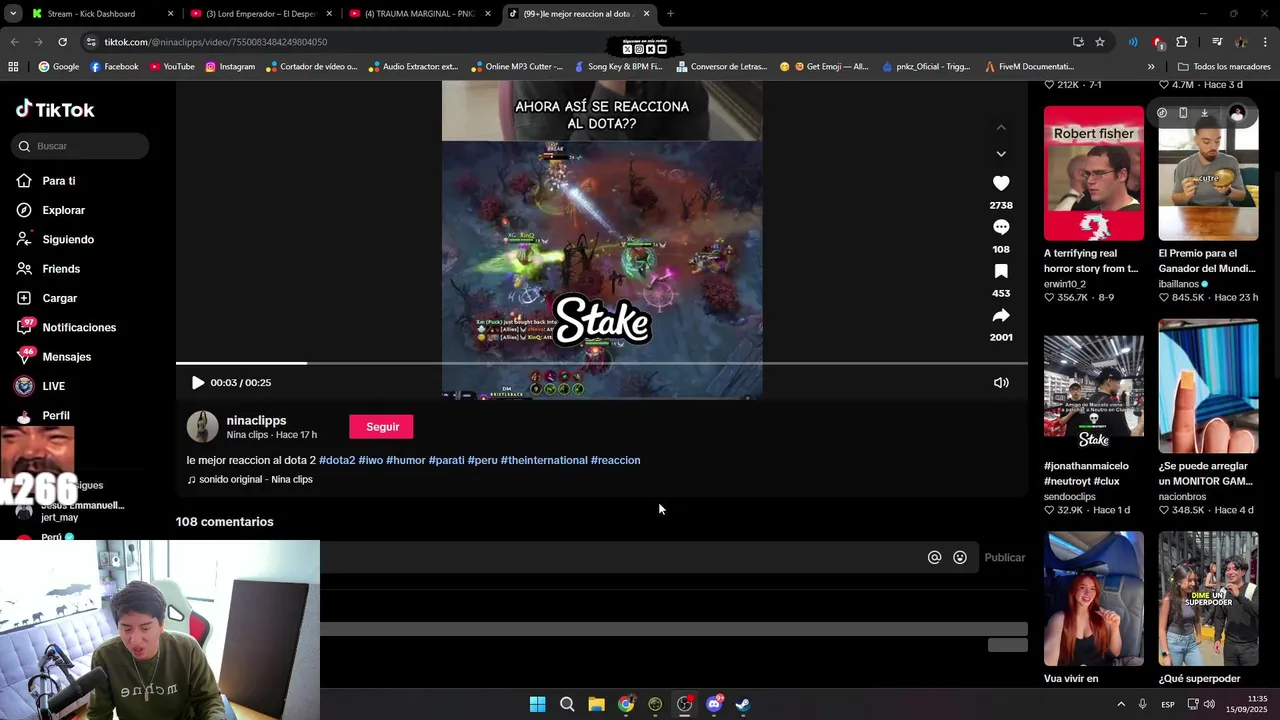The width and height of the screenshot is (1280, 720).
Task: Switch to TRAUMA MARGINAL tab
Action: coord(419,14)
